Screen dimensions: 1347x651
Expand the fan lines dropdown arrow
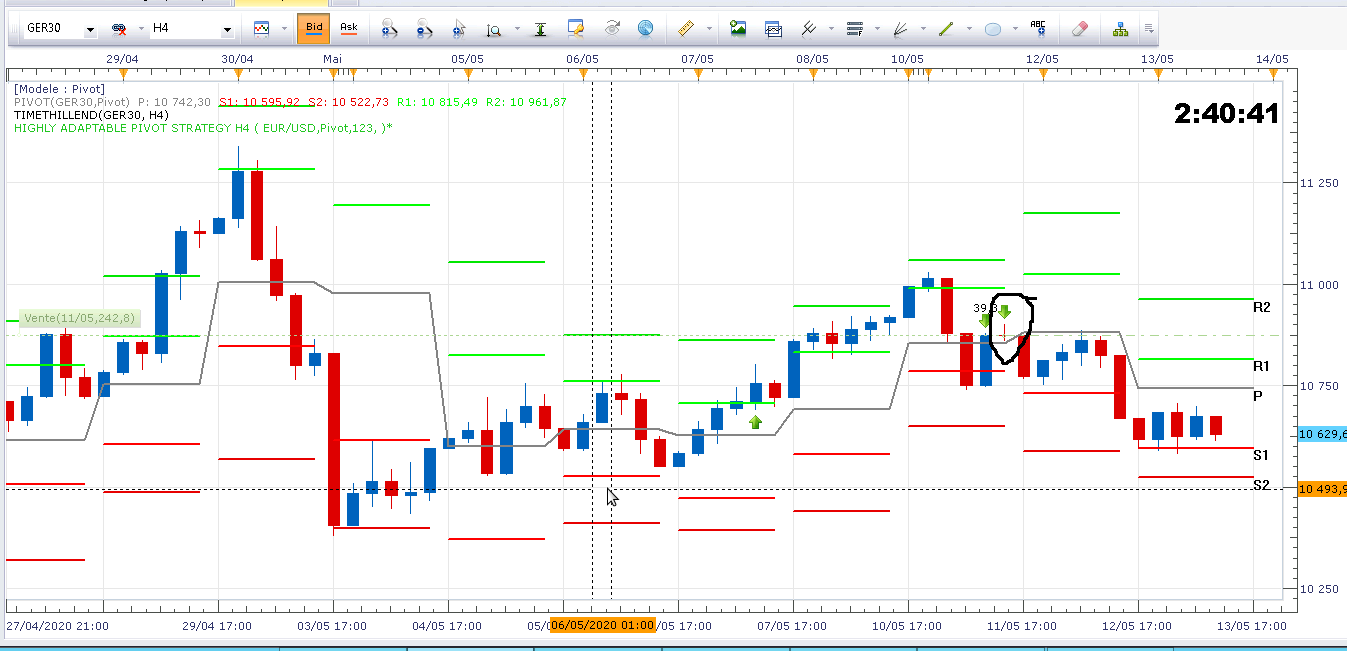pos(921,30)
